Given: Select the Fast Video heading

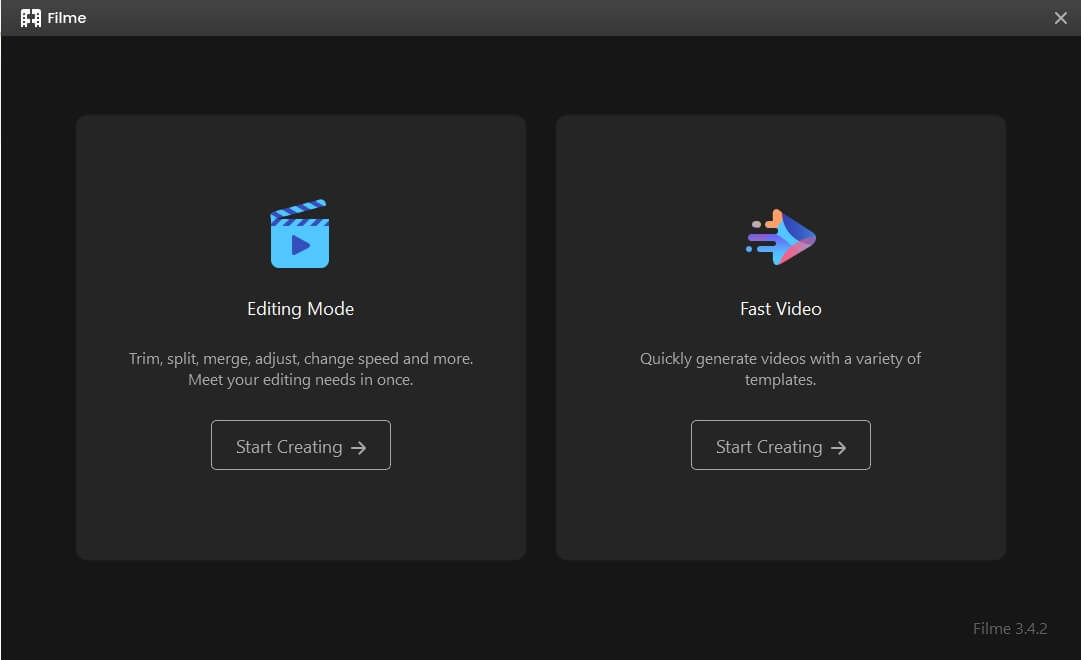Looking at the screenshot, I should pyautogui.click(x=780, y=309).
